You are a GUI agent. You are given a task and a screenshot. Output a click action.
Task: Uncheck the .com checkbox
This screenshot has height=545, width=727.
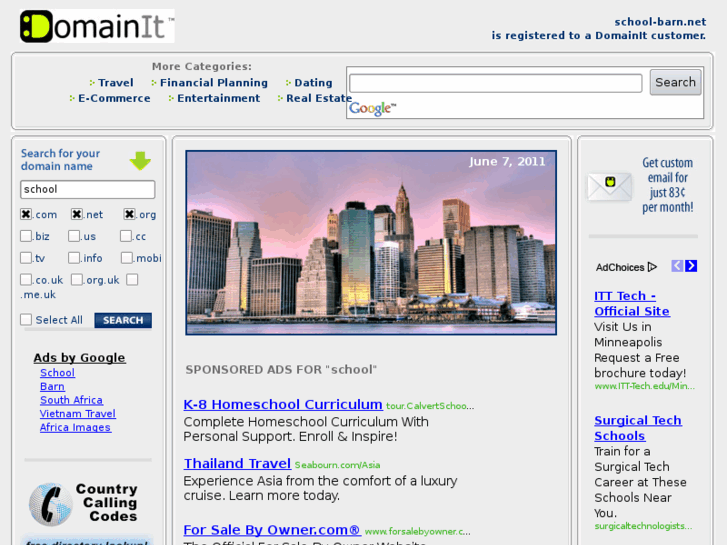point(26,214)
